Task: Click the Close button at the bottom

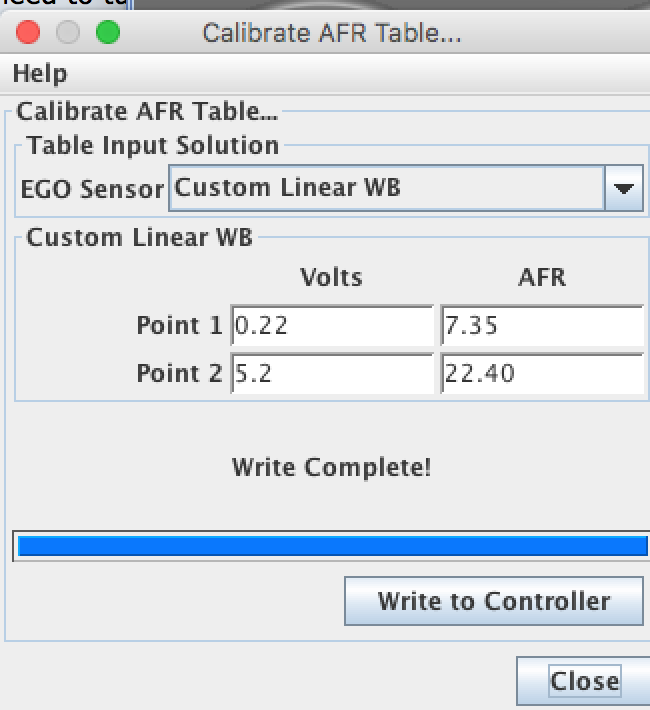Action: 583,681
